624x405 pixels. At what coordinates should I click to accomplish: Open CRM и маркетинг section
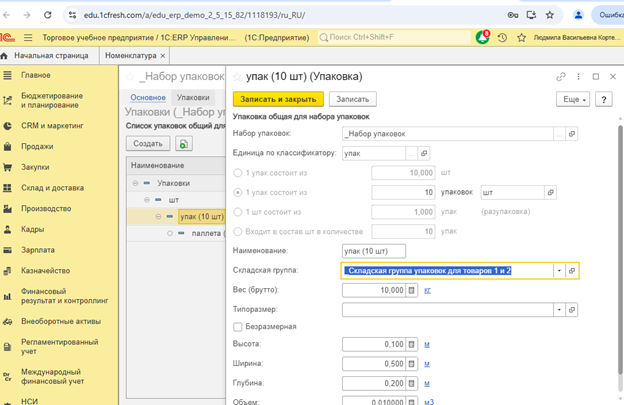tap(52, 126)
